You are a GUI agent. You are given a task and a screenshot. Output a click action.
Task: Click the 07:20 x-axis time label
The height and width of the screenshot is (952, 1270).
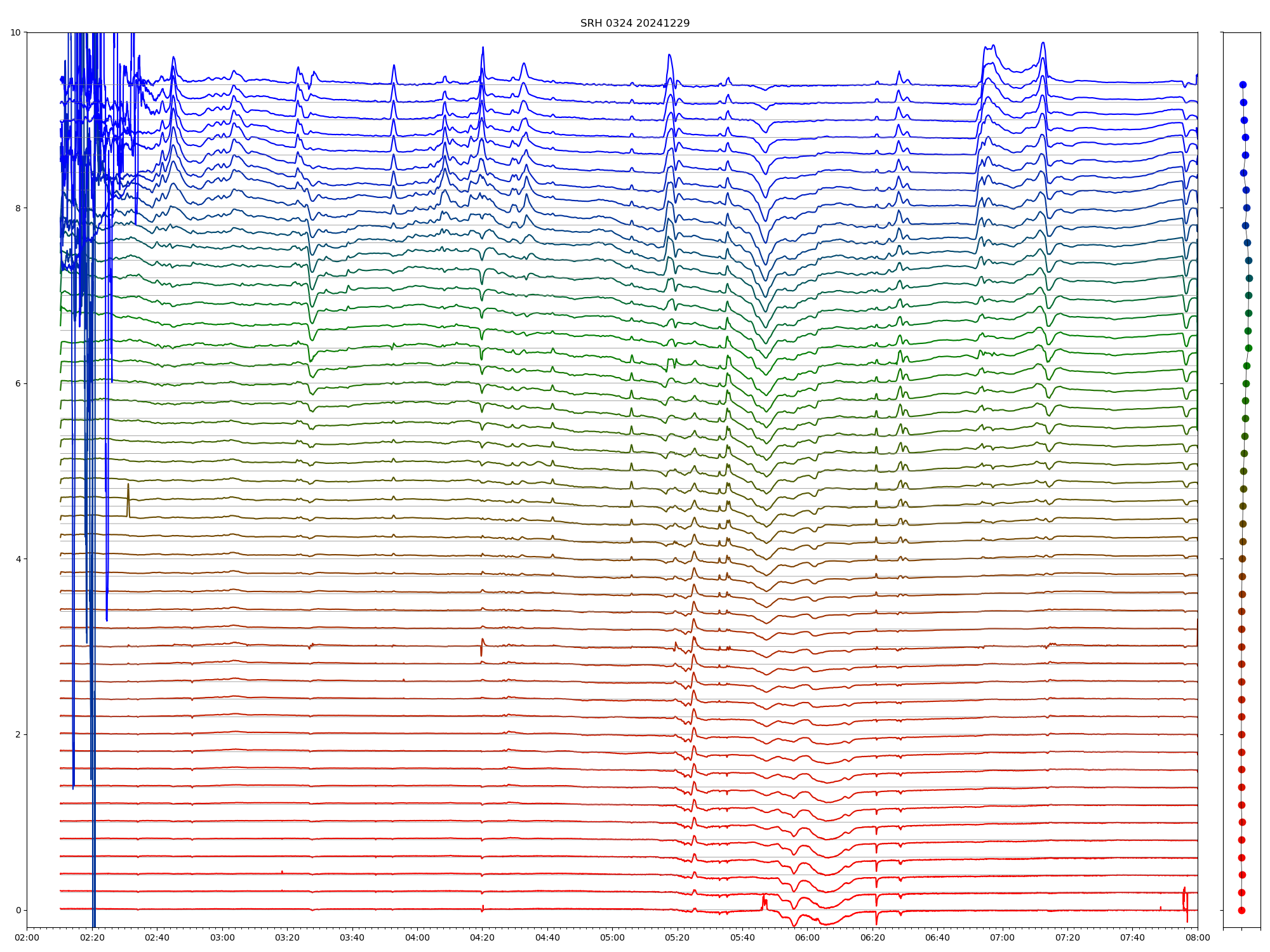click(x=1067, y=937)
